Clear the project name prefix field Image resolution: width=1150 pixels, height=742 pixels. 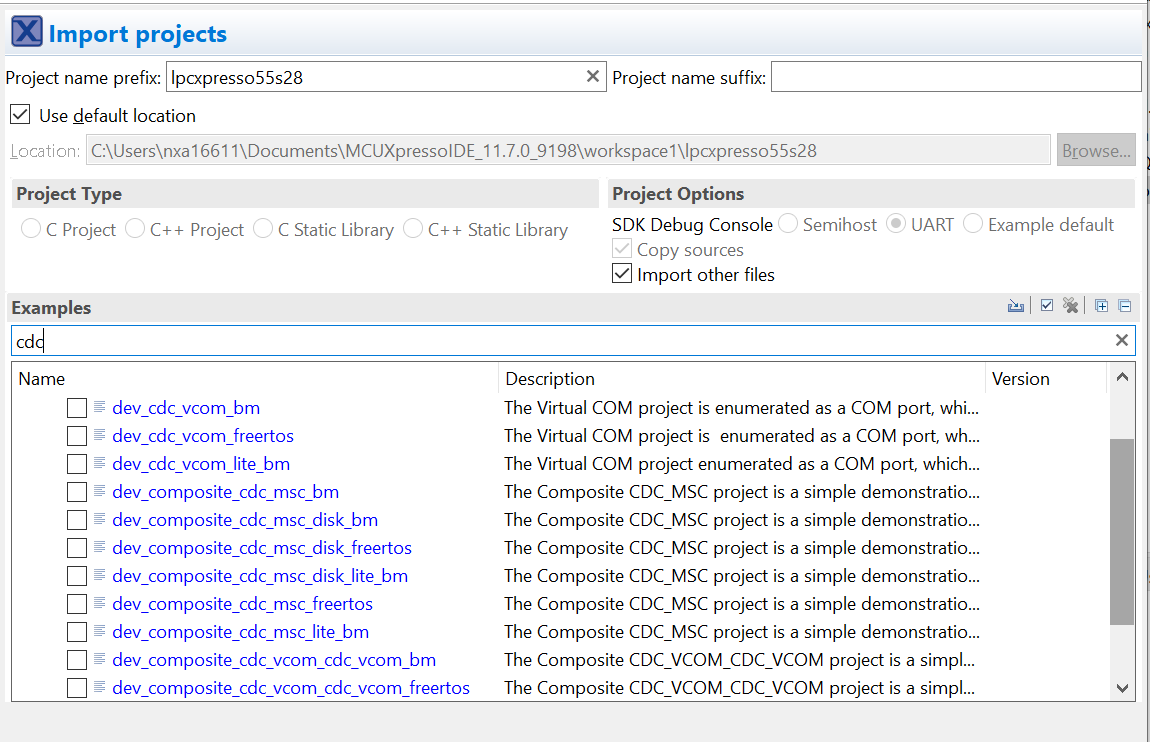593,76
